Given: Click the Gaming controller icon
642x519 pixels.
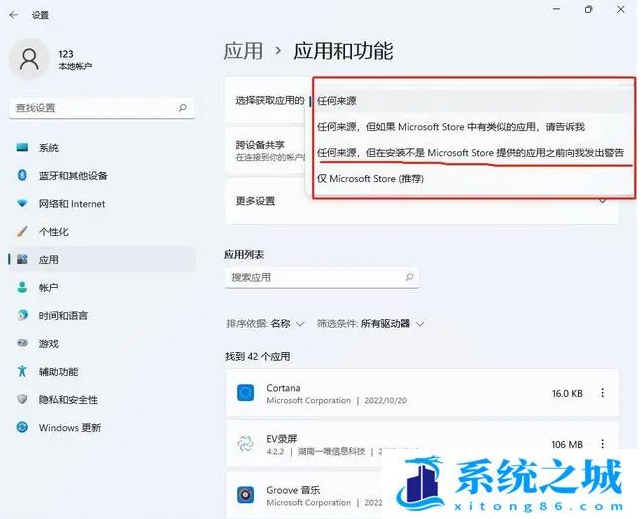Looking at the screenshot, I should click(22, 343).
